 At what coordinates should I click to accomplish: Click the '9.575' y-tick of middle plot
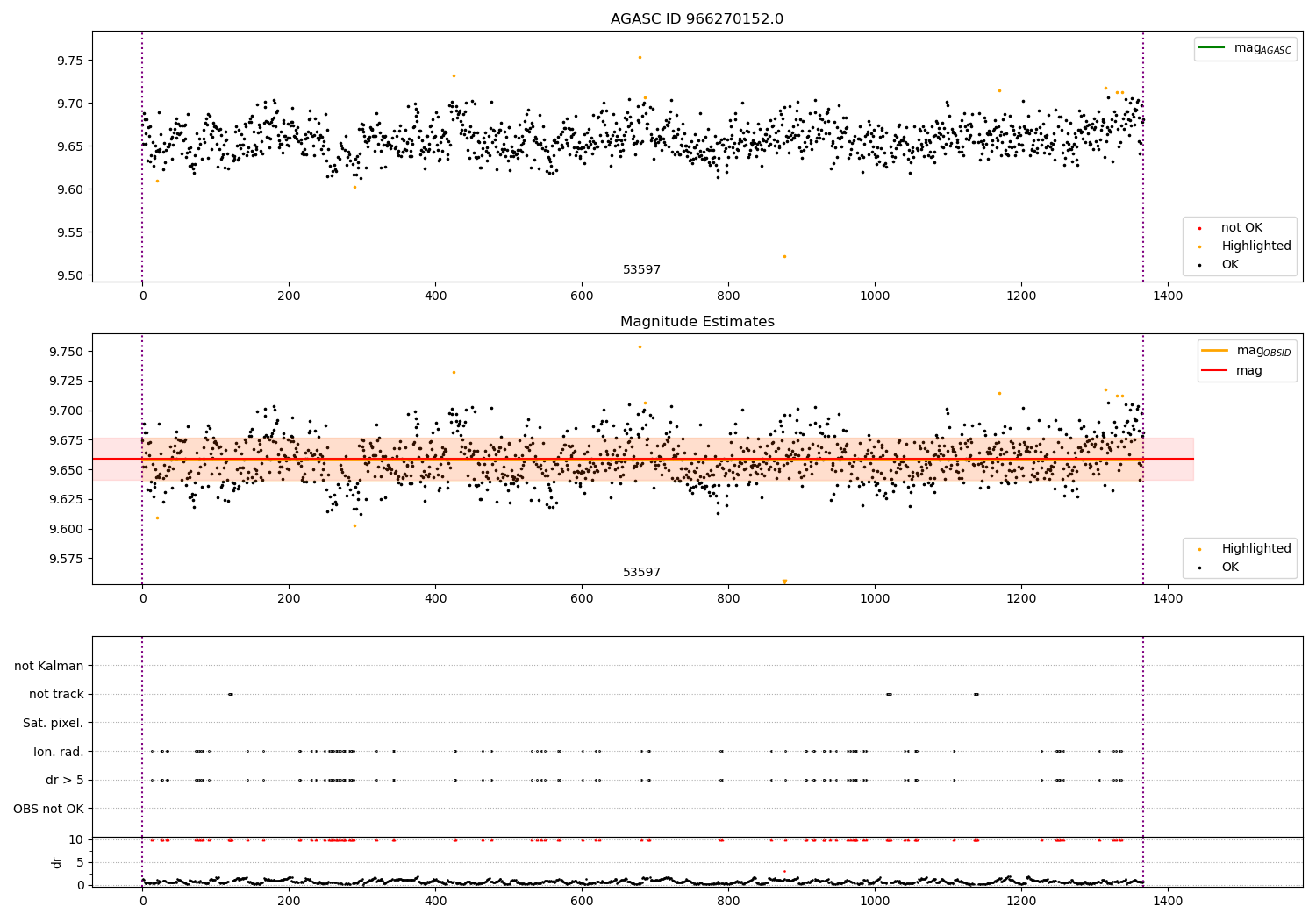click(67, 559)
